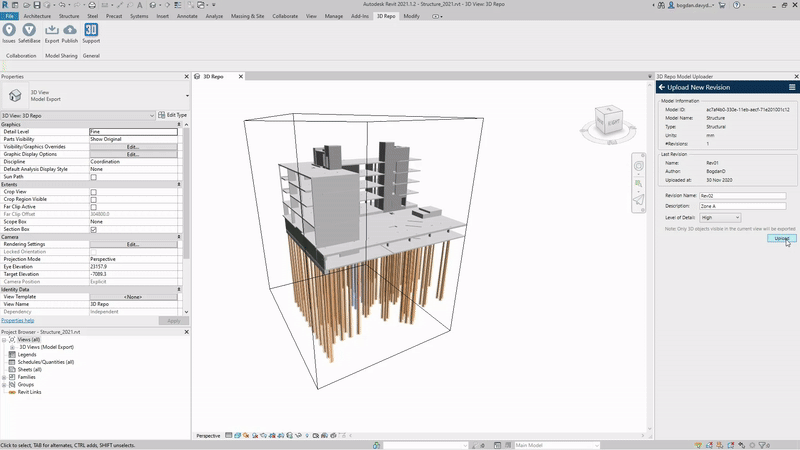Open the SafetiBase tool
The width and height of the screenshot is (800, 450).
[29, 33]
